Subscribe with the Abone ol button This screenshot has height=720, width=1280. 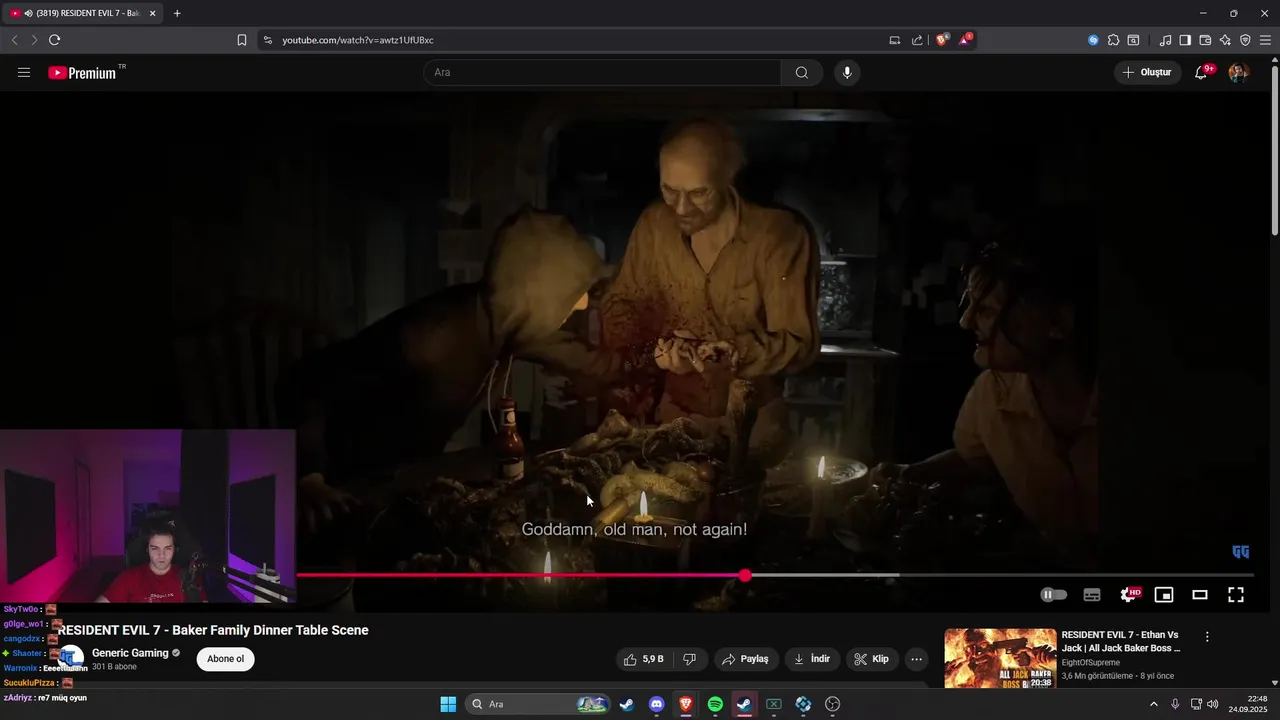[226, 659]
